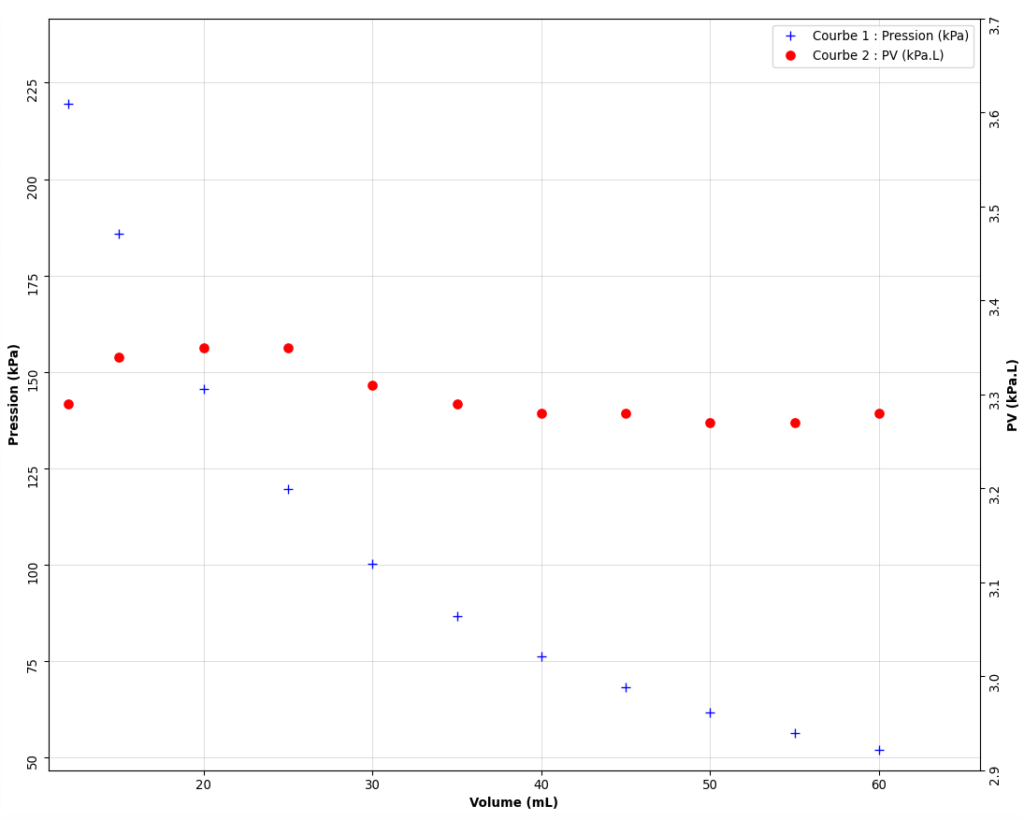Select the red PV dot at volume 40
This screenshot has width=1024, height=820.
542,414
